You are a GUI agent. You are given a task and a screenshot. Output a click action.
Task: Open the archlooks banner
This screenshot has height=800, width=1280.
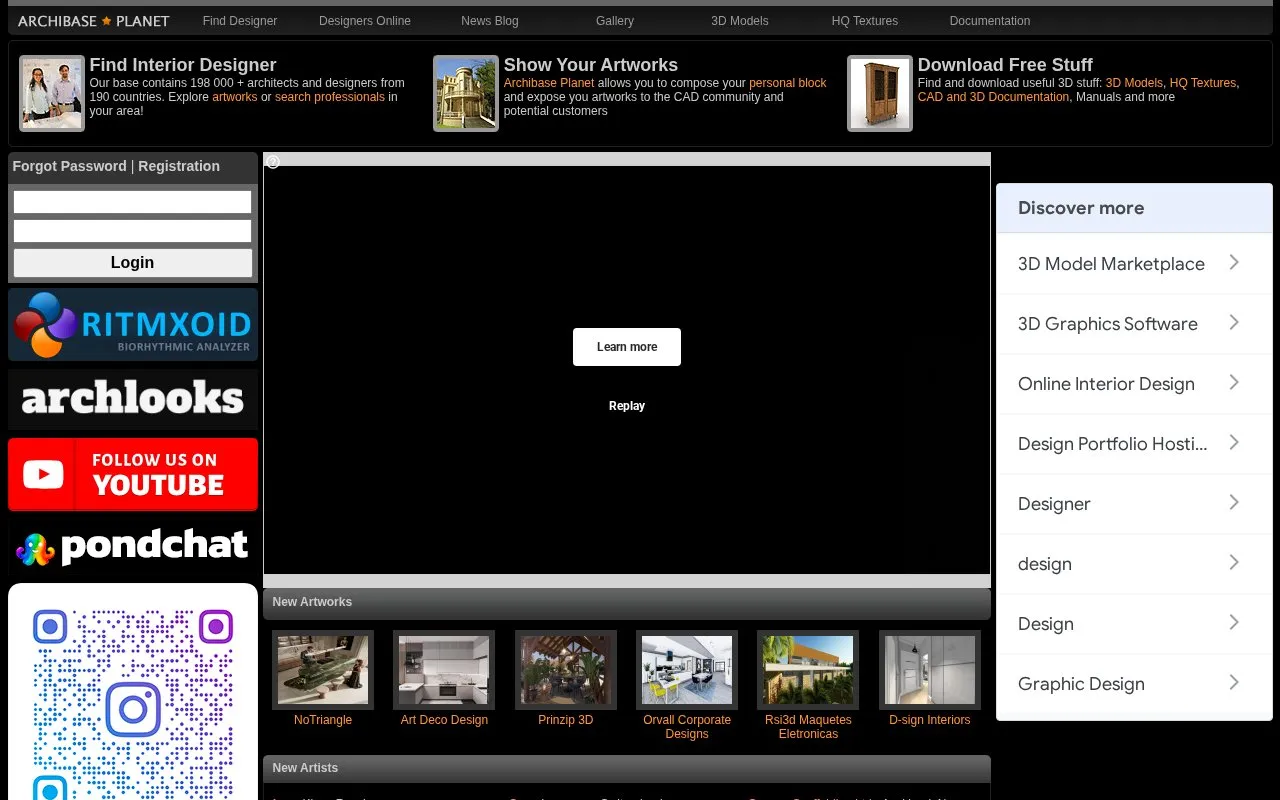[x=133, y=399]
